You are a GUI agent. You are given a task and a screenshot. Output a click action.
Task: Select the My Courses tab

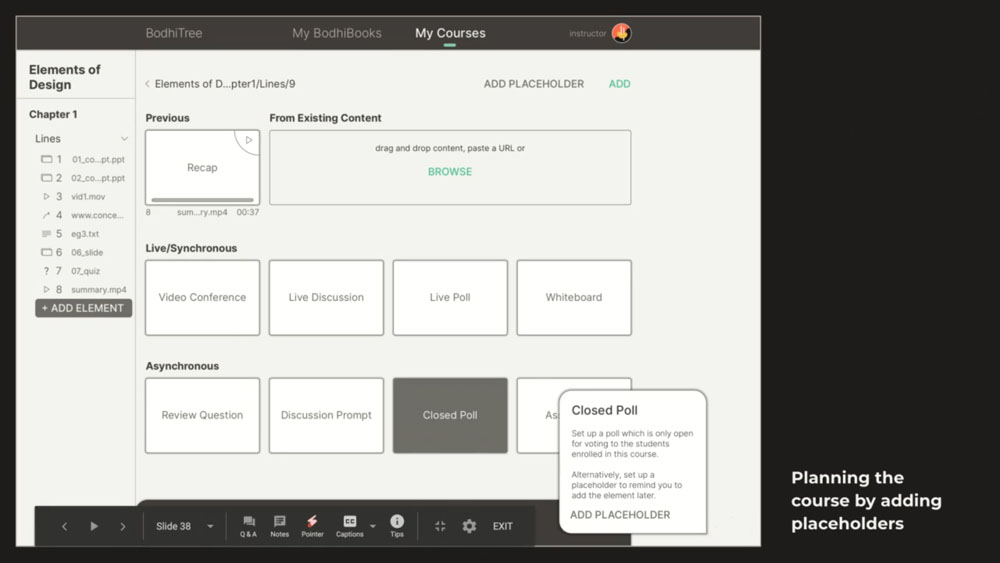pos(450,33)
